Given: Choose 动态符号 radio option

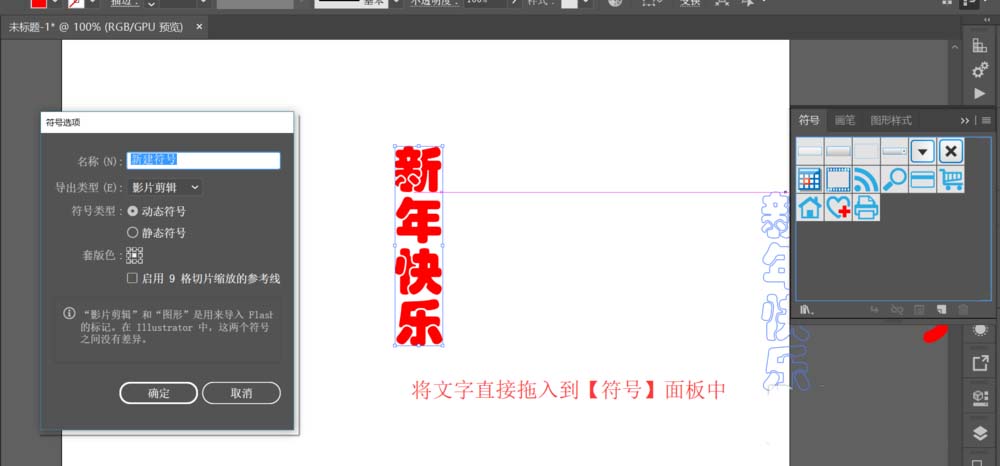Looking at the screenshot, I should tap(133, 210).
